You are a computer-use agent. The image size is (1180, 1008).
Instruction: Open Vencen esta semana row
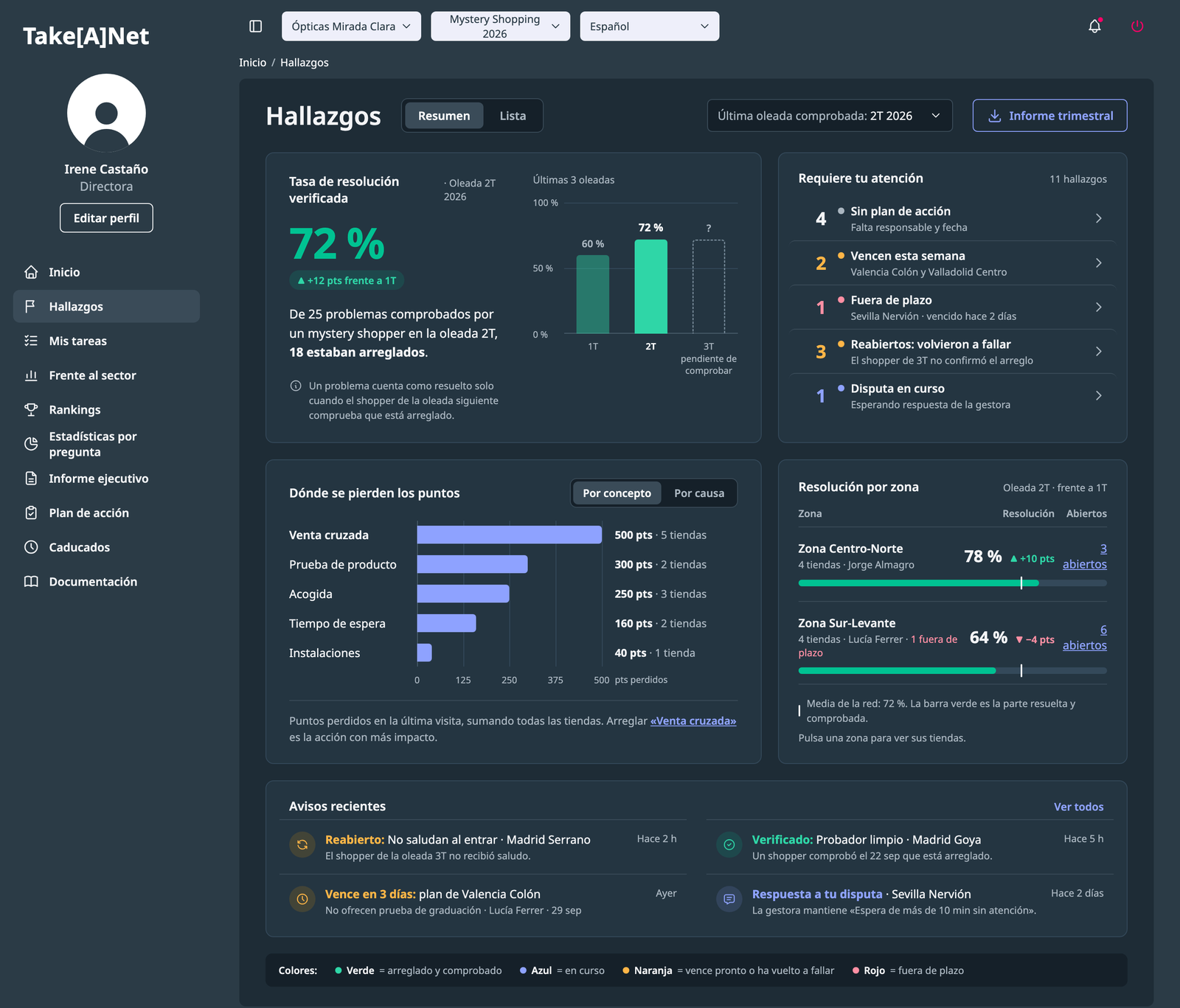point(952,263)
